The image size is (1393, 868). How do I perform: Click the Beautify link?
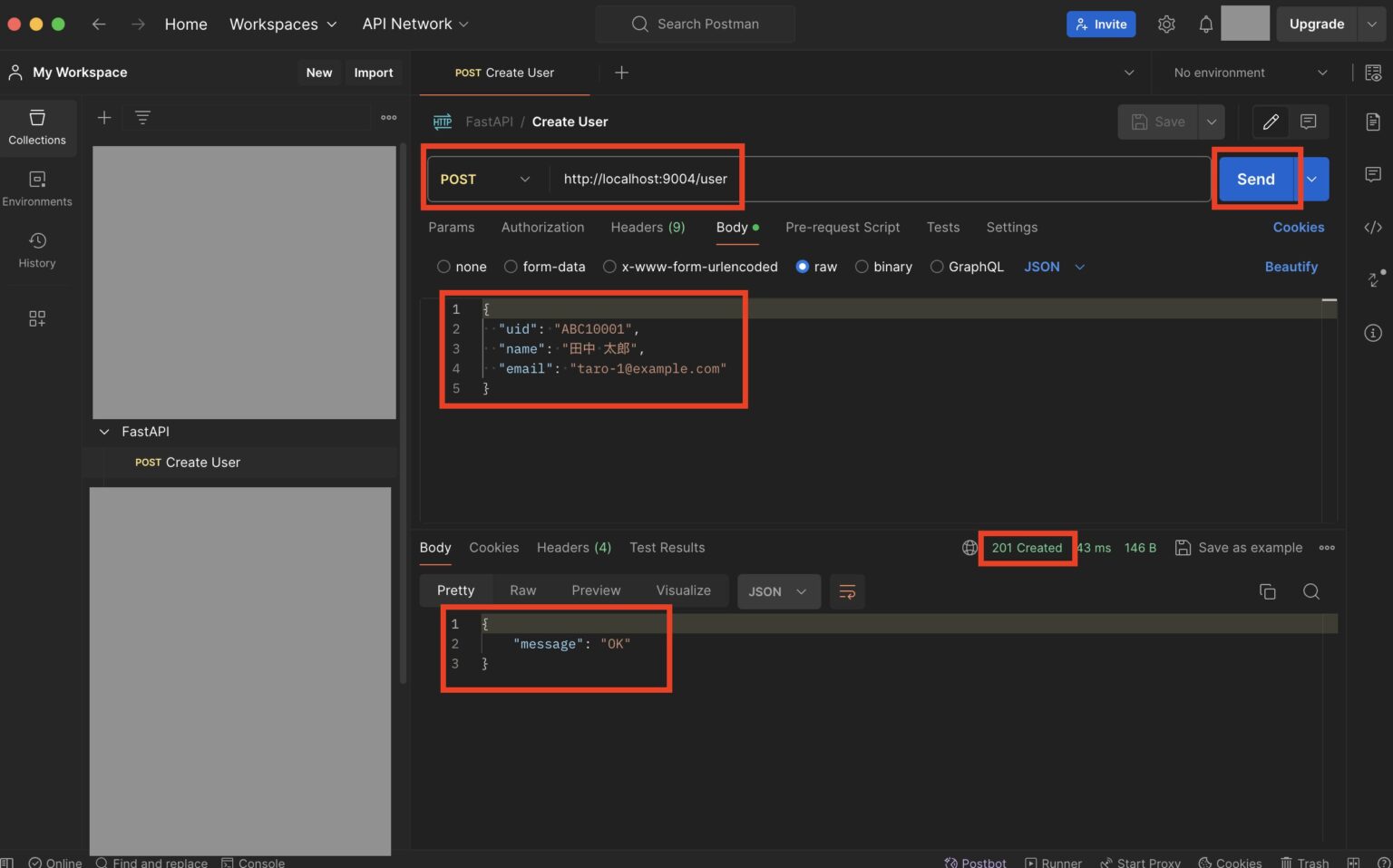(1291, 267)
